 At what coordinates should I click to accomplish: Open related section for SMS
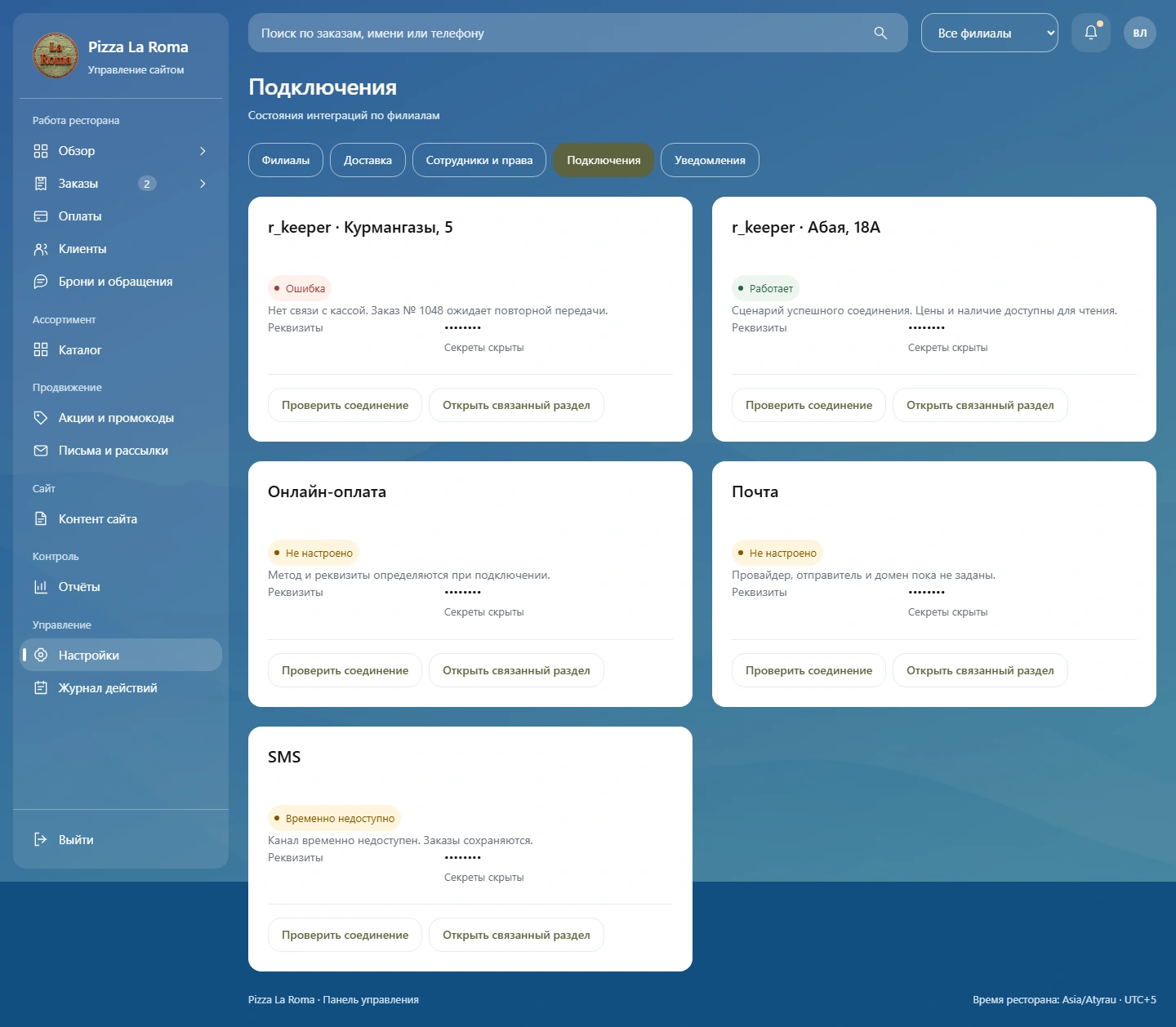tap(516, 935)
